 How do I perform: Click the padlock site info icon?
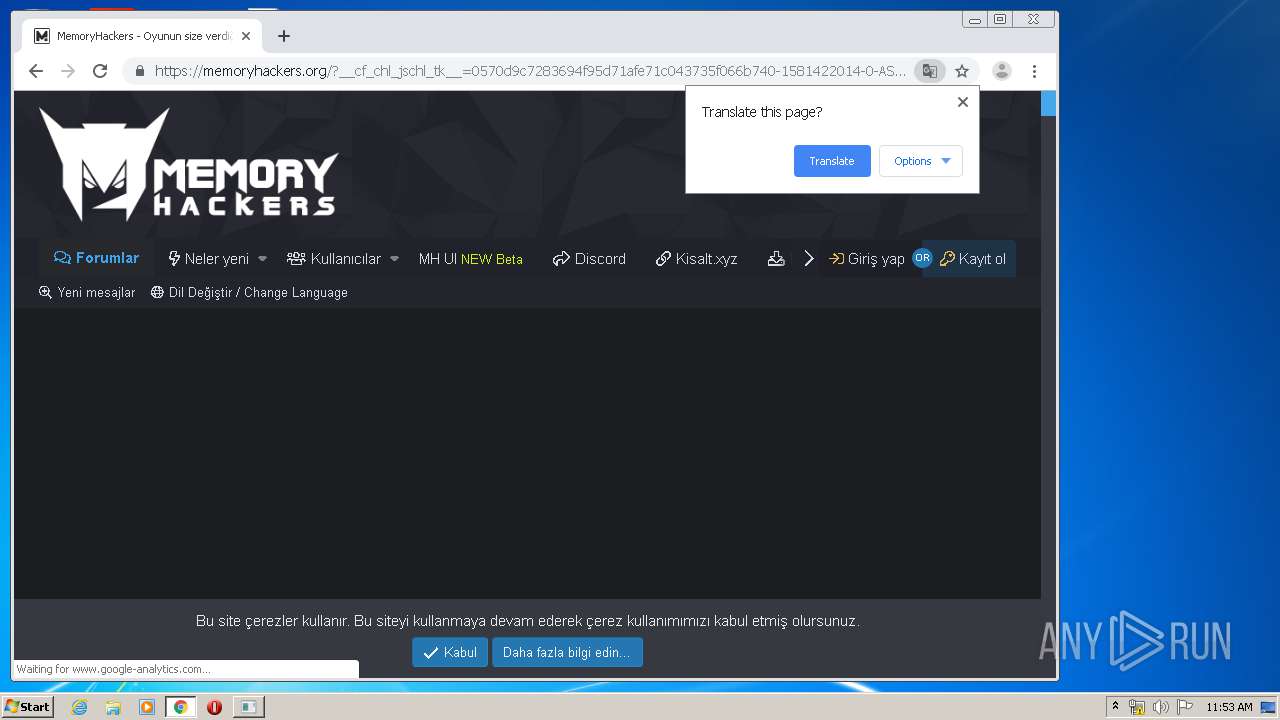[139, 71]
